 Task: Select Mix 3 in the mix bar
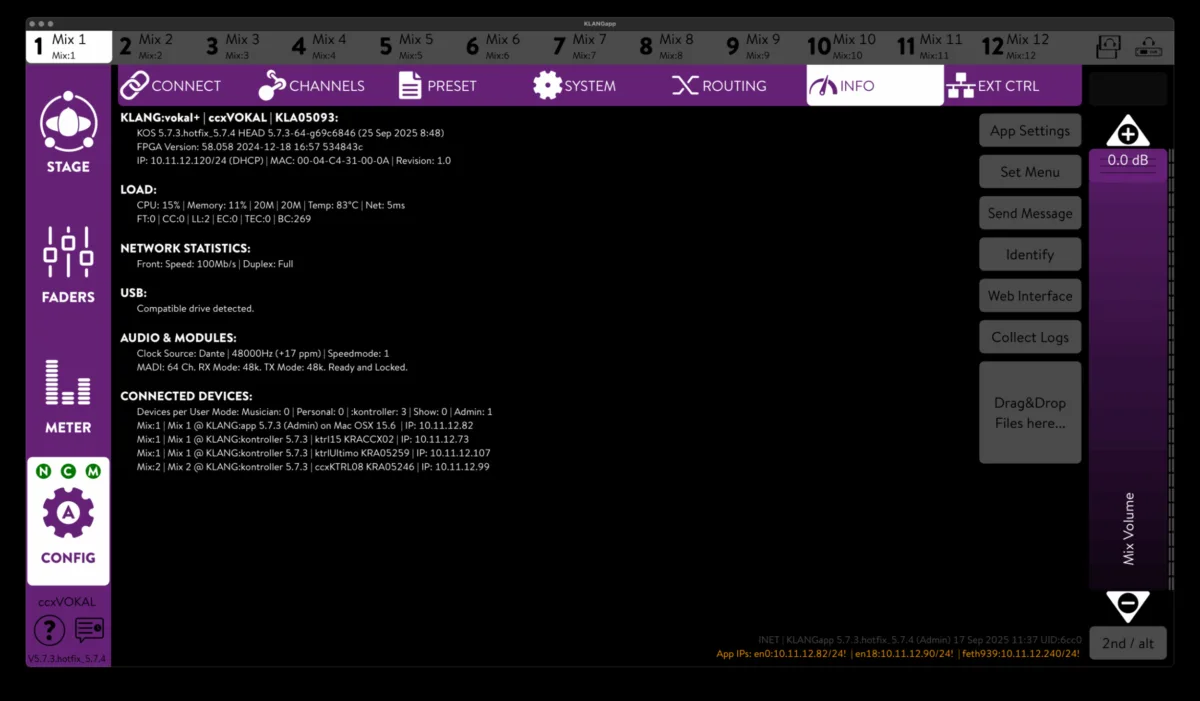pos(243,46)
